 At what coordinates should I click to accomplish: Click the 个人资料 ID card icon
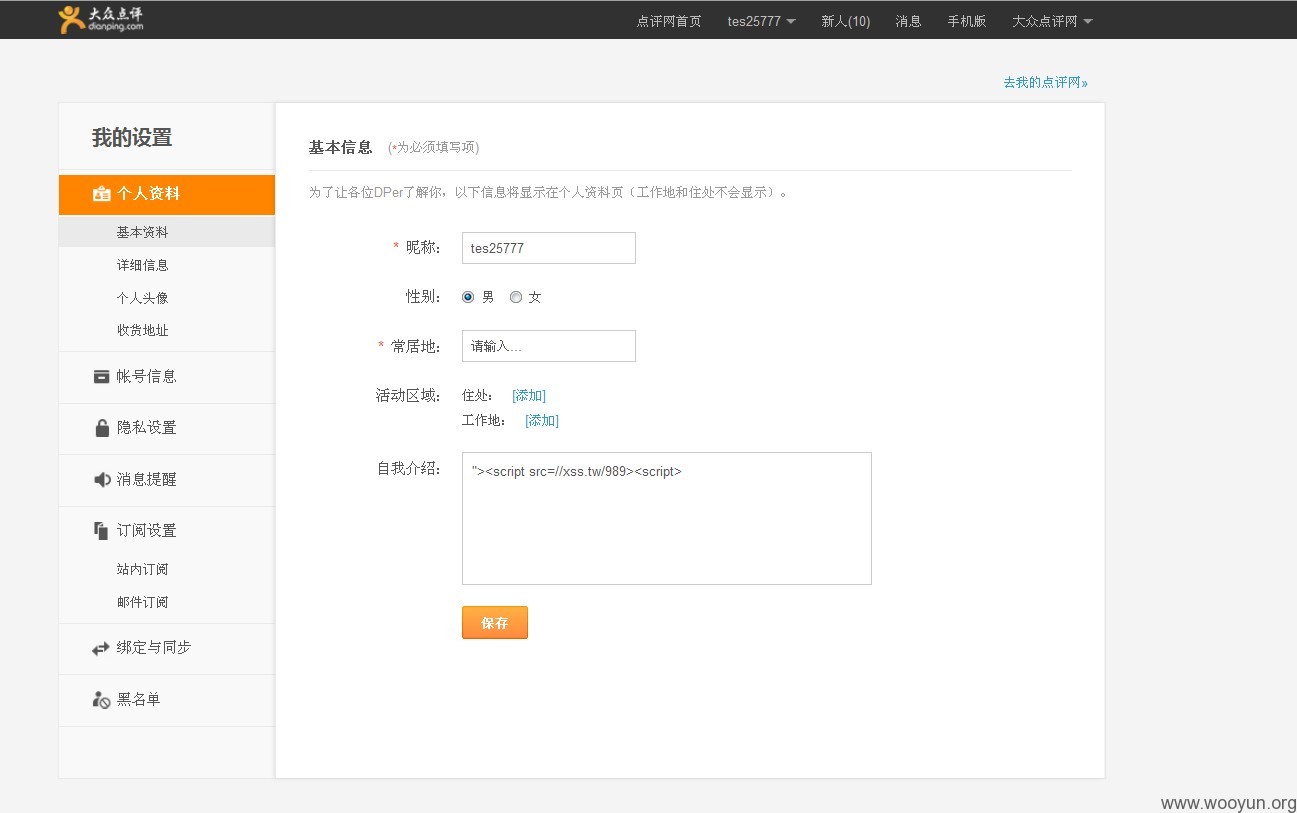[x=101, y=195]
